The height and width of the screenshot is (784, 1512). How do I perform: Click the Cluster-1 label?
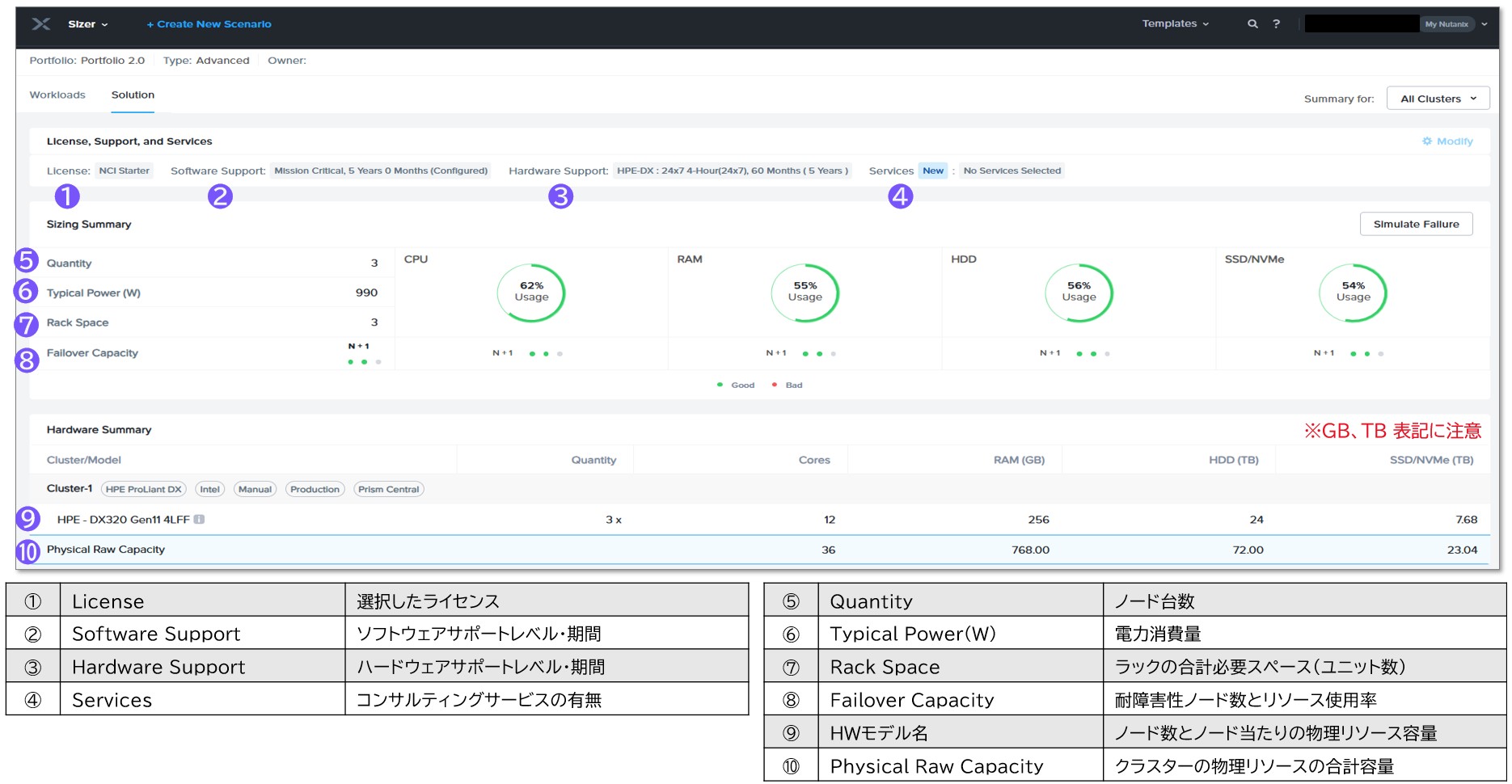coord(70,488)
